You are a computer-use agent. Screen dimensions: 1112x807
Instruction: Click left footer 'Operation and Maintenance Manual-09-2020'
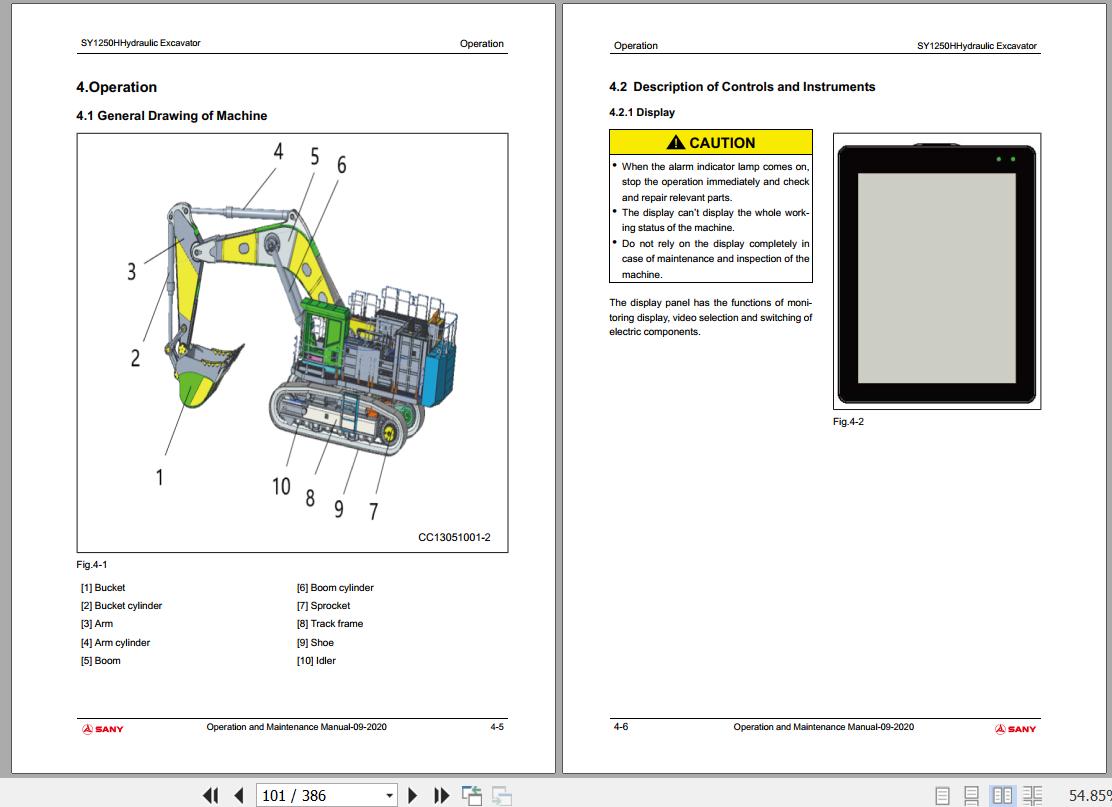[x=296, y=727]
